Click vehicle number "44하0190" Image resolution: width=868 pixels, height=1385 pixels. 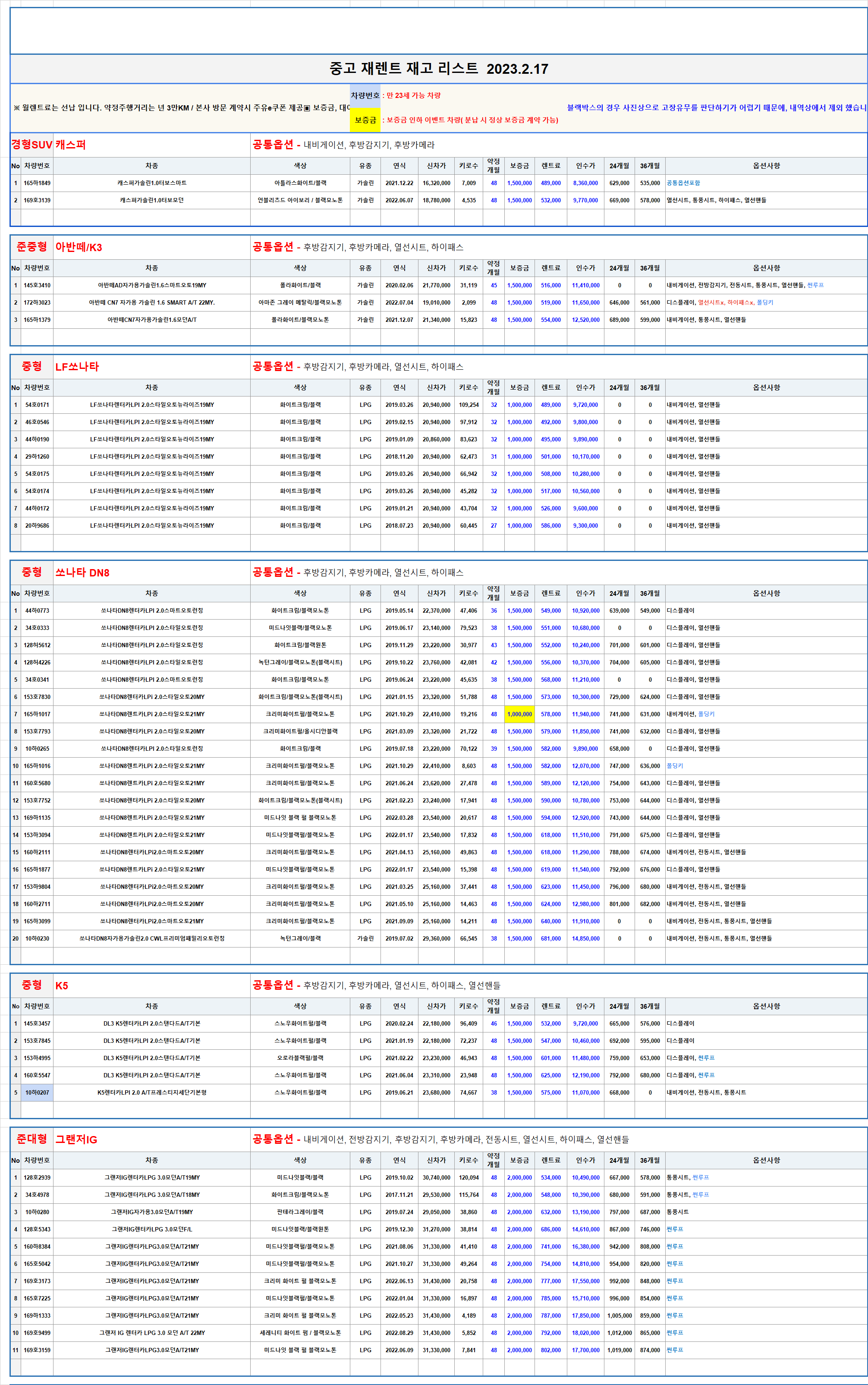(37, 439)
